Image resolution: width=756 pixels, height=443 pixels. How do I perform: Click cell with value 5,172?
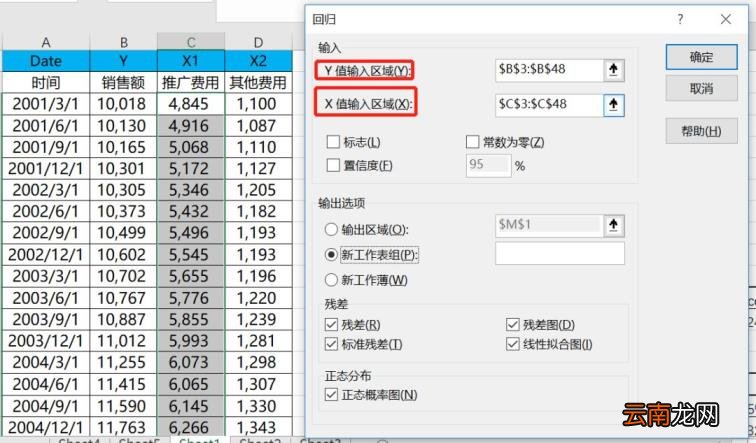coord(191,168)
